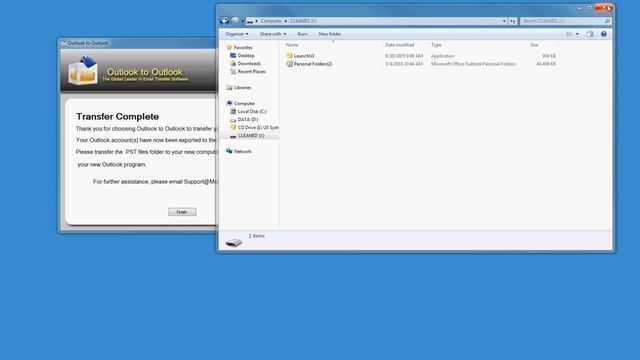Click New folder in the toolbar

click(x=330, y=34)
